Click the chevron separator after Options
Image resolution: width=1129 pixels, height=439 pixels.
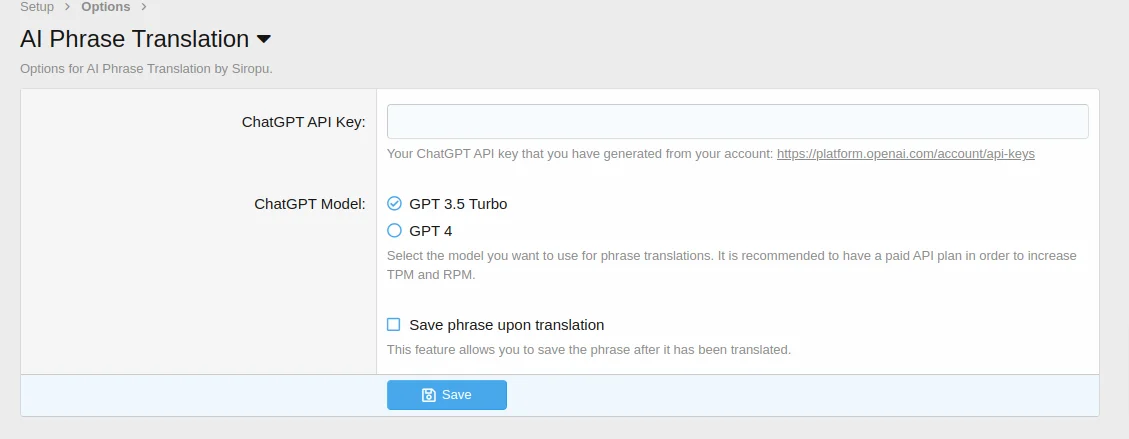pyautogui.click(x=144, y=7)
